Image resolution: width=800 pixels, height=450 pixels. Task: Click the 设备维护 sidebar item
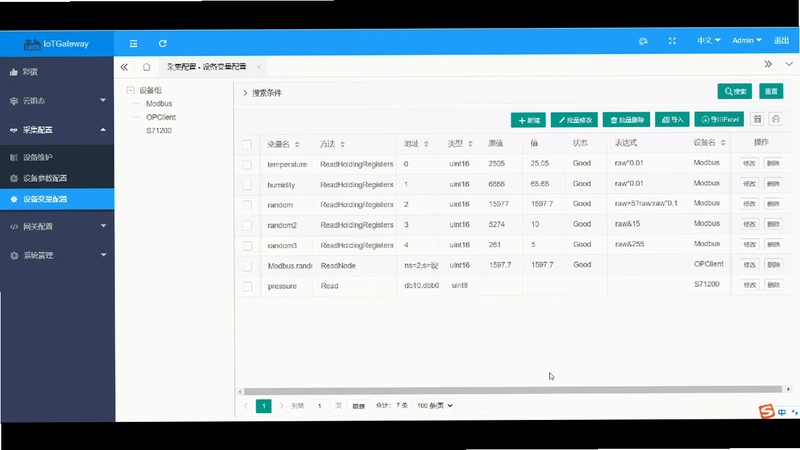click(x=57, y=157)
